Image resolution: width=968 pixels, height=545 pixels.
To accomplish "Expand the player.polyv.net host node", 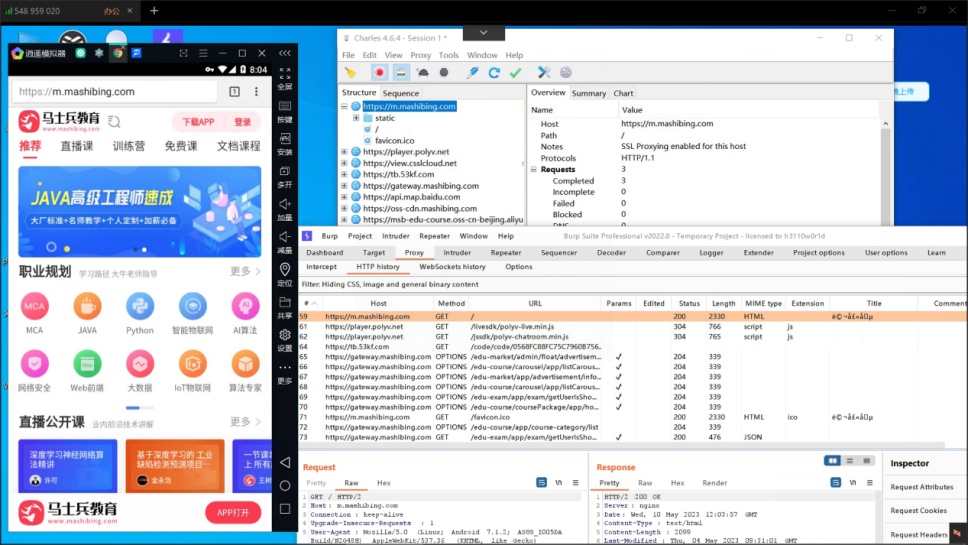I will coord(344,152).
